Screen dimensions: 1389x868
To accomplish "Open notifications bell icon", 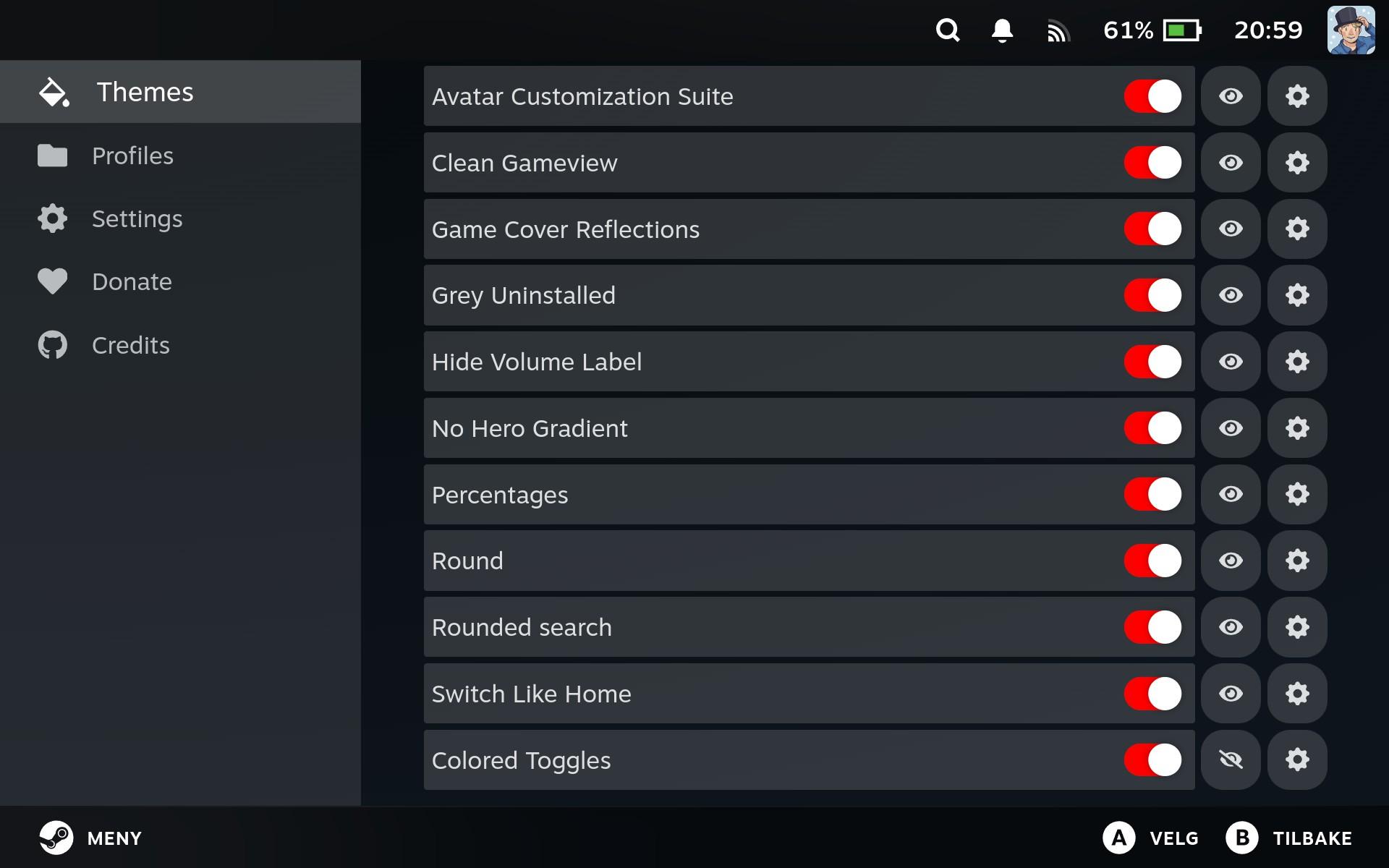I will (1002, 30).
